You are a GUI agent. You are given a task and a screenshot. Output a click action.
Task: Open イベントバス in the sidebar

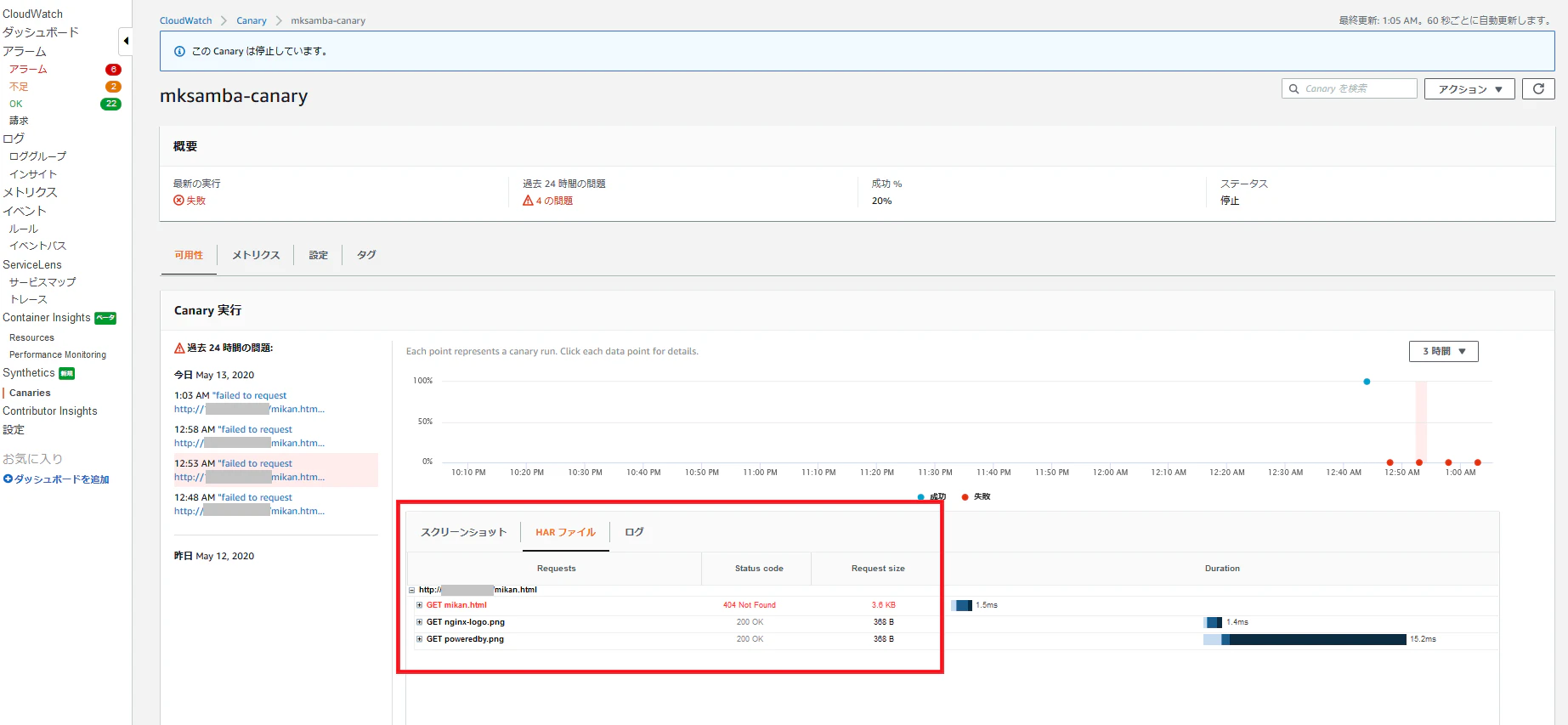click(37, 246)
